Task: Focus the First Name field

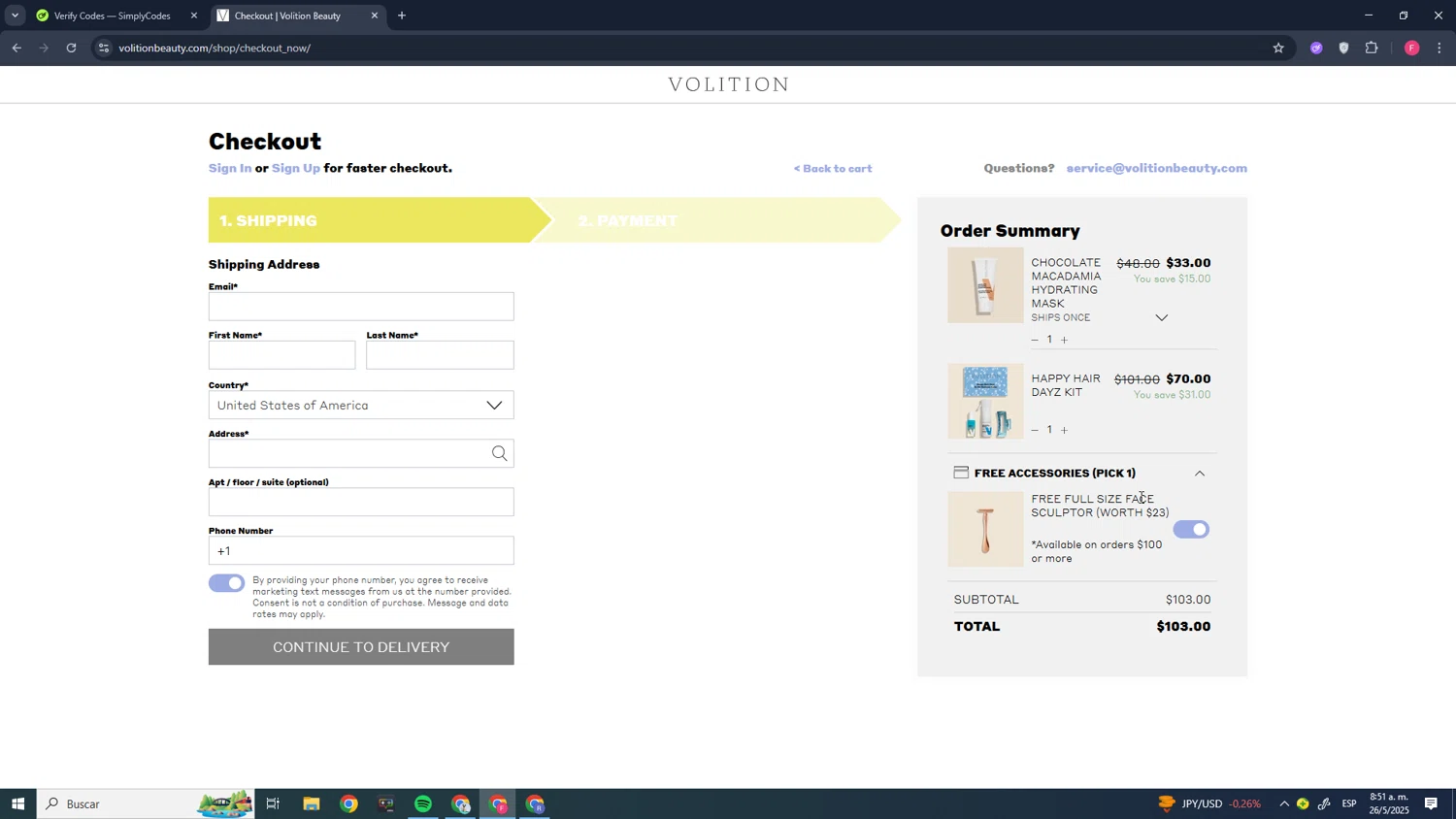Action: coord(281,355)
